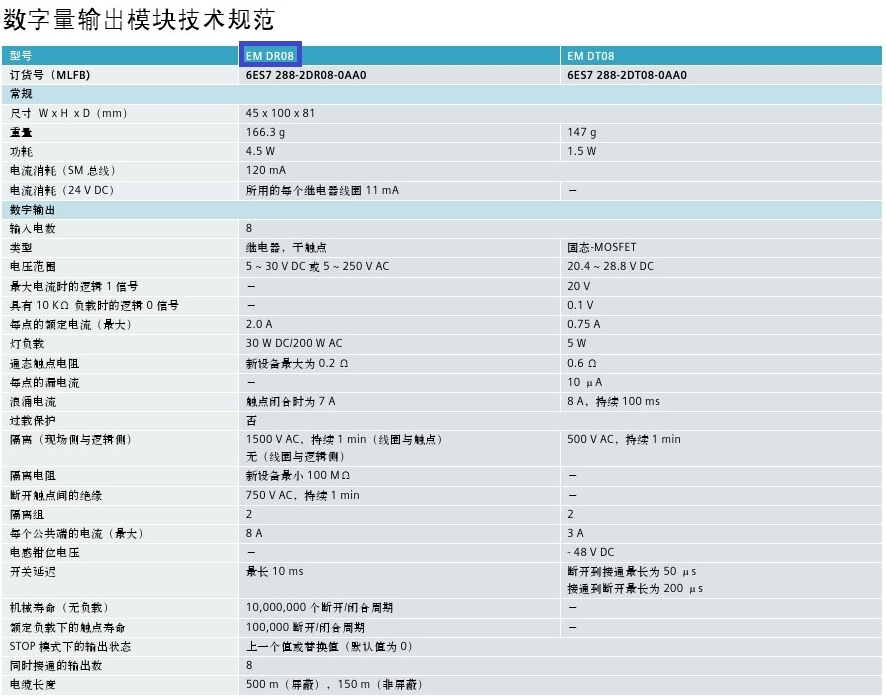Click surge current 触点闭合时为 7 A
Screen dimensions: 886x699
[x=290, y=402]
